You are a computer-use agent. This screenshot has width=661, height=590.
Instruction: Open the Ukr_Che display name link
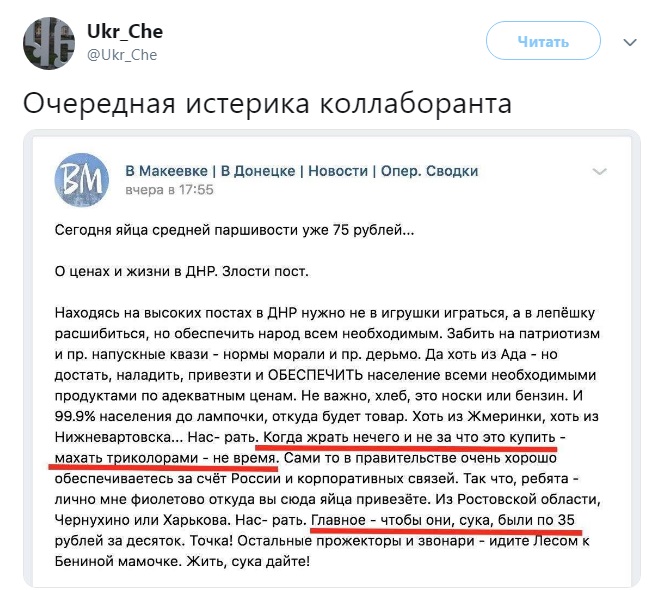pyautogui.click(x=125, y=31)
